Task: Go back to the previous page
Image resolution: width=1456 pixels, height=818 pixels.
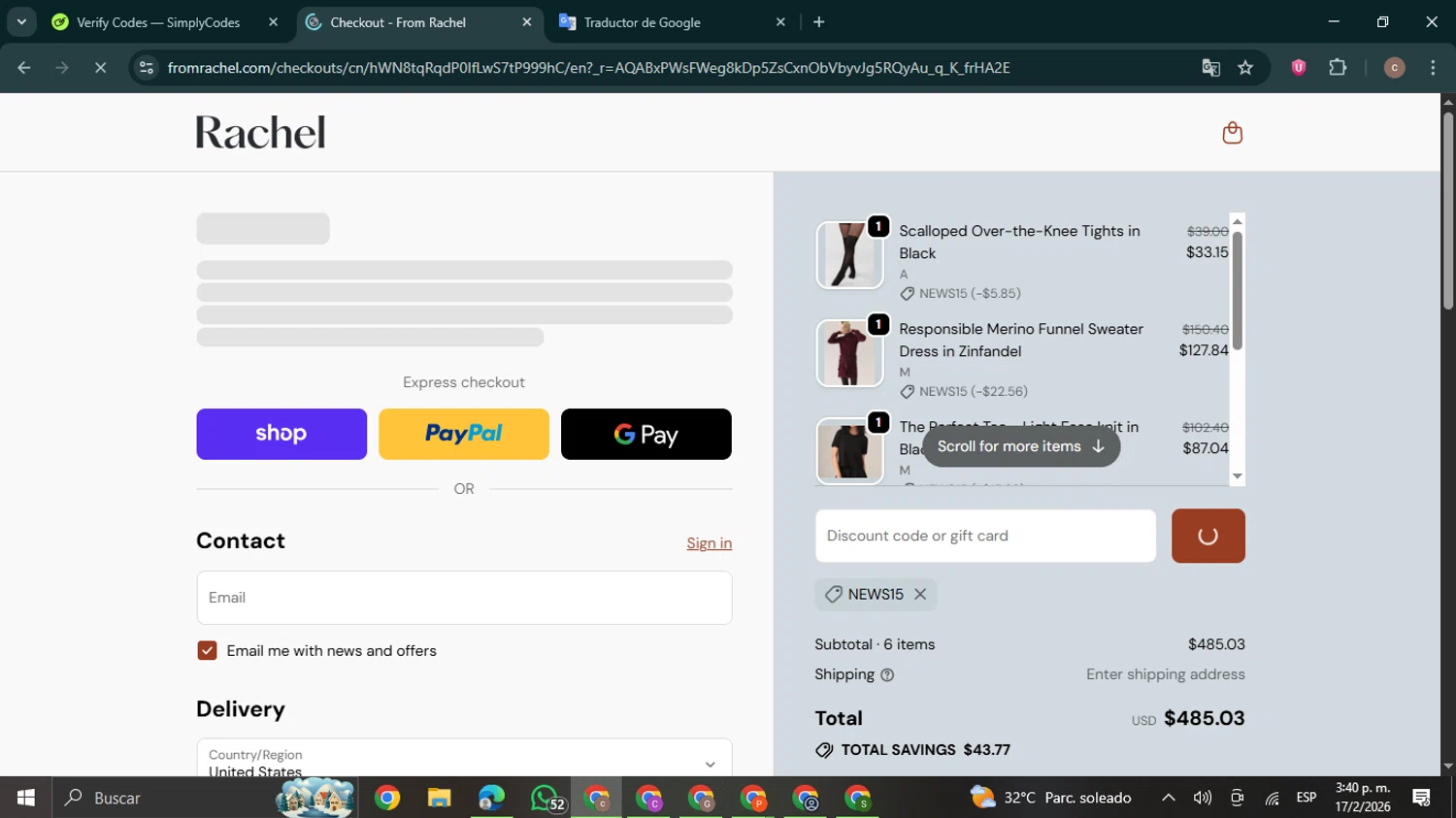Action: pyautogui.click(x=24, y=68)
